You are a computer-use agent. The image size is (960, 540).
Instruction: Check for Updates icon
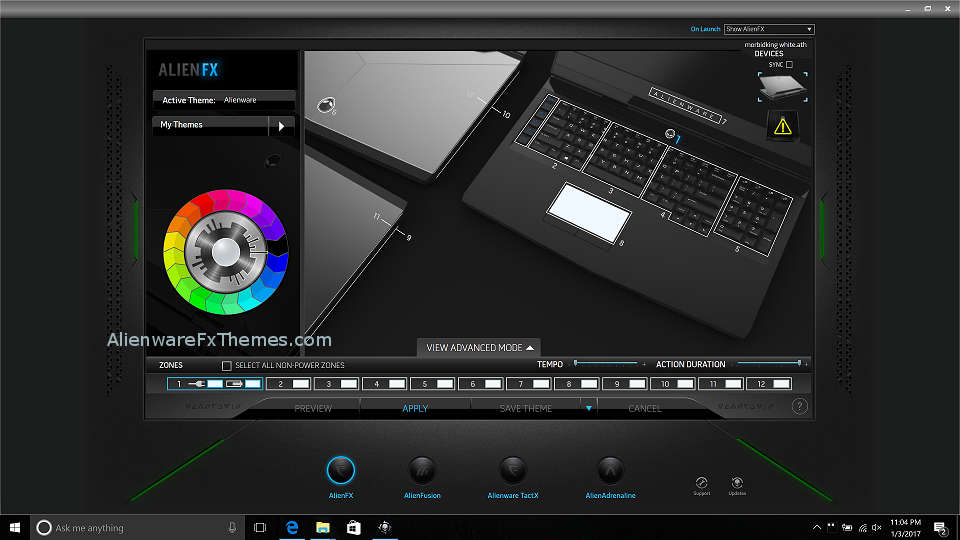point(737,482)
